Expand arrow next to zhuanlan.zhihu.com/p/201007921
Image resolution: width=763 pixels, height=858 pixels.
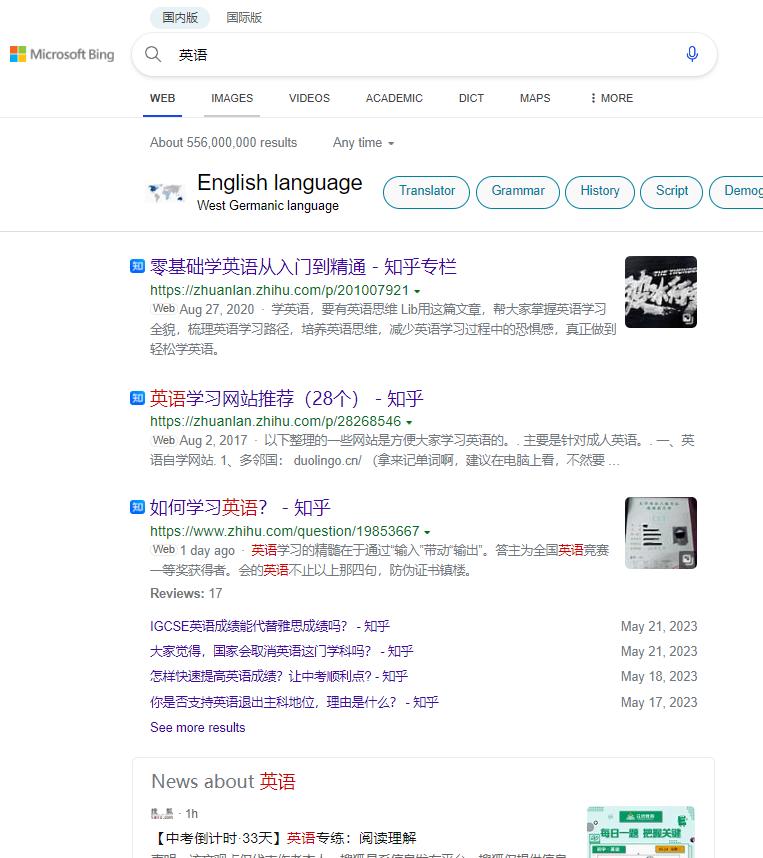[417, 291]
